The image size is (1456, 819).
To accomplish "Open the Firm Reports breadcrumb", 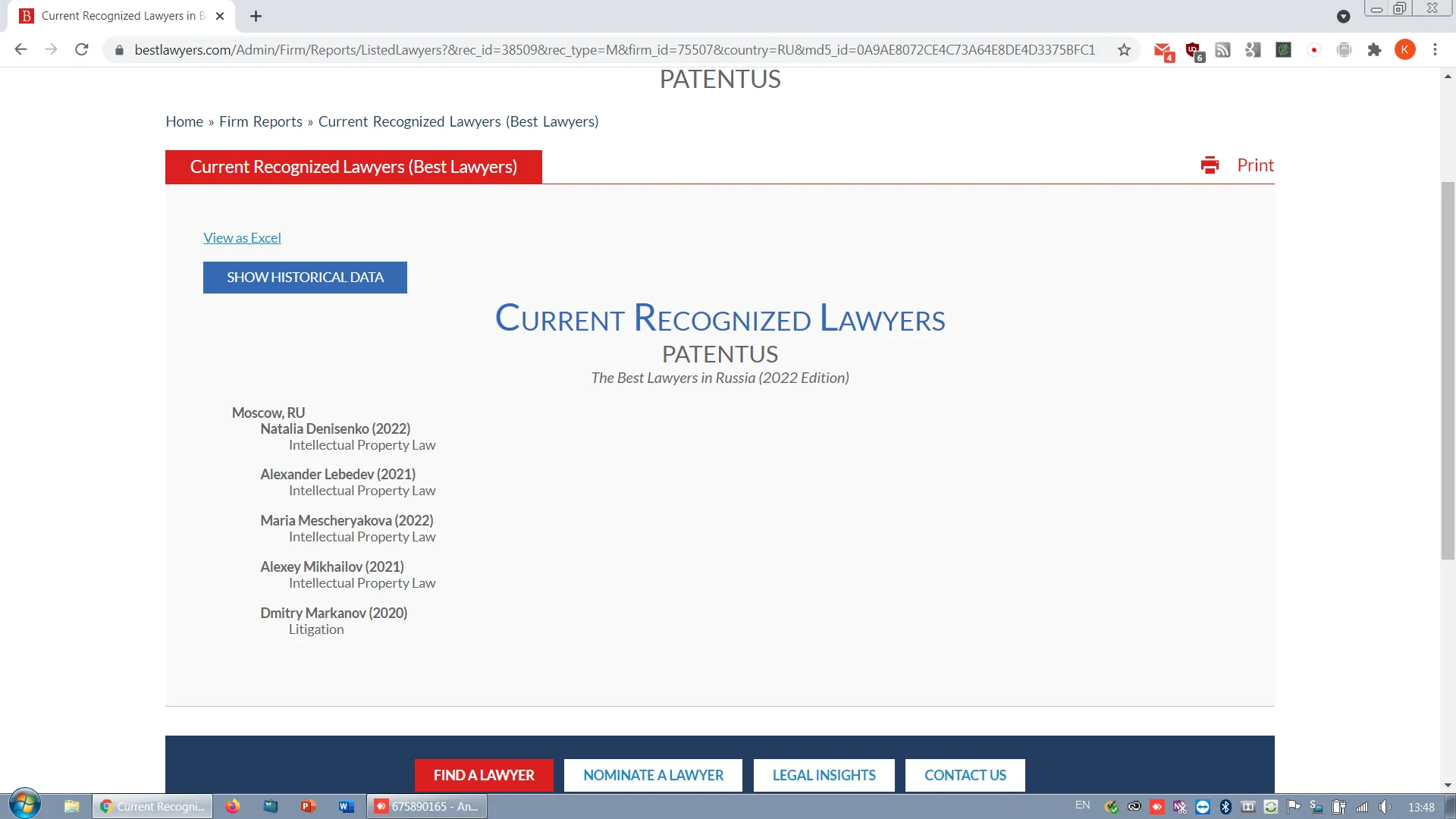I will (x=260, y=121).
